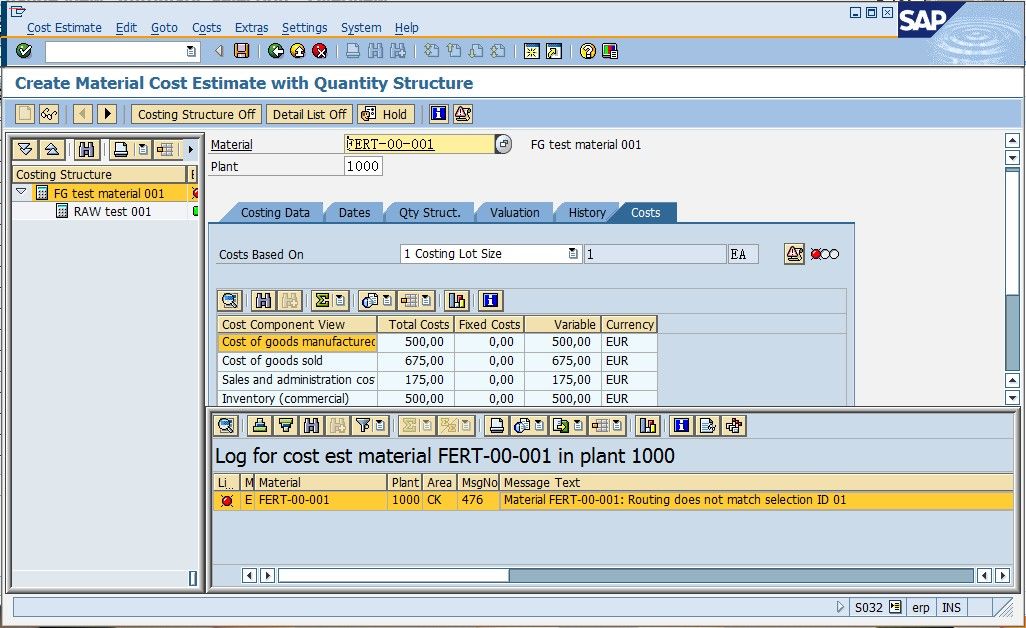Click the Plant input field
Image resolution: width=1026 pixels, height=628 pixels.
coord(363,166)
